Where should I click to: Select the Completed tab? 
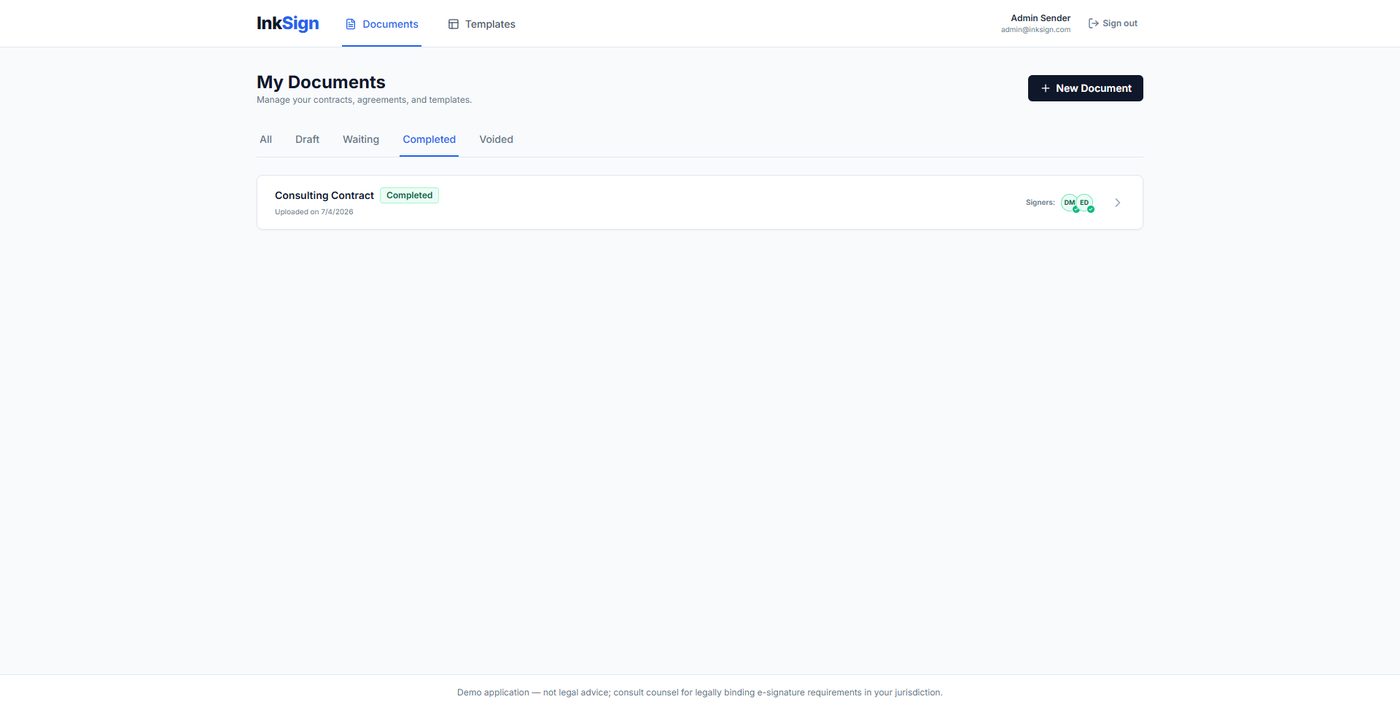click(429, 140)
